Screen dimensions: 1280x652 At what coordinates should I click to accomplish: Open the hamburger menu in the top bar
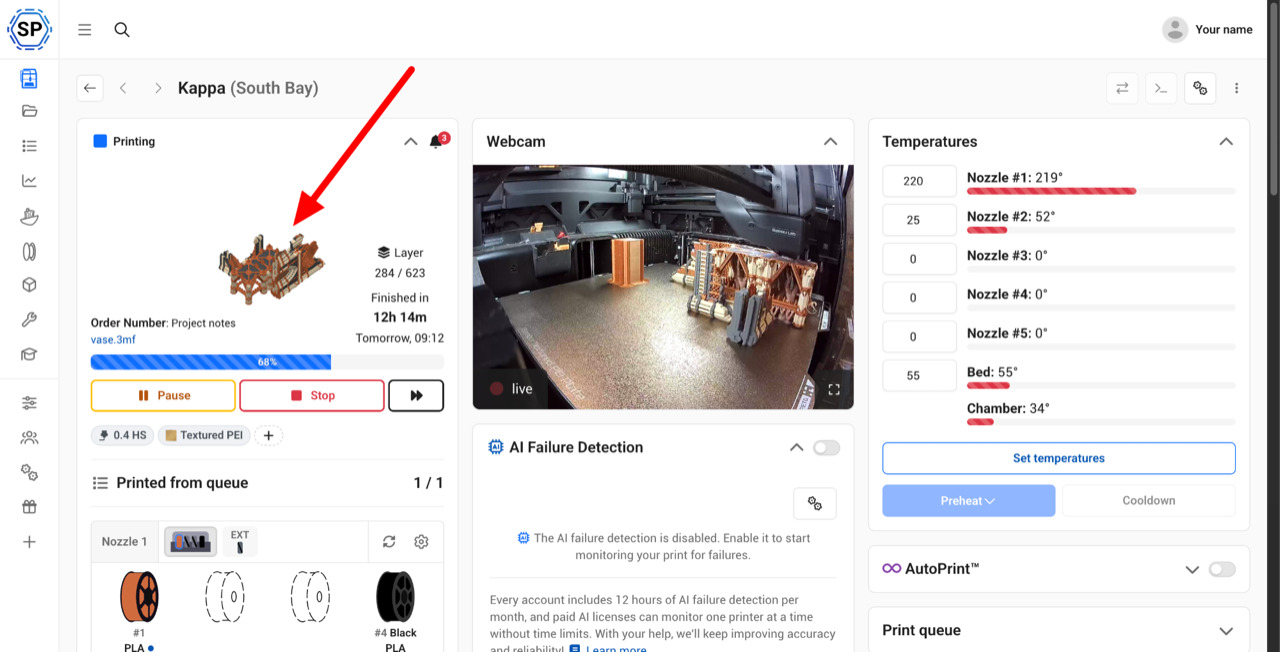(85, 30)
